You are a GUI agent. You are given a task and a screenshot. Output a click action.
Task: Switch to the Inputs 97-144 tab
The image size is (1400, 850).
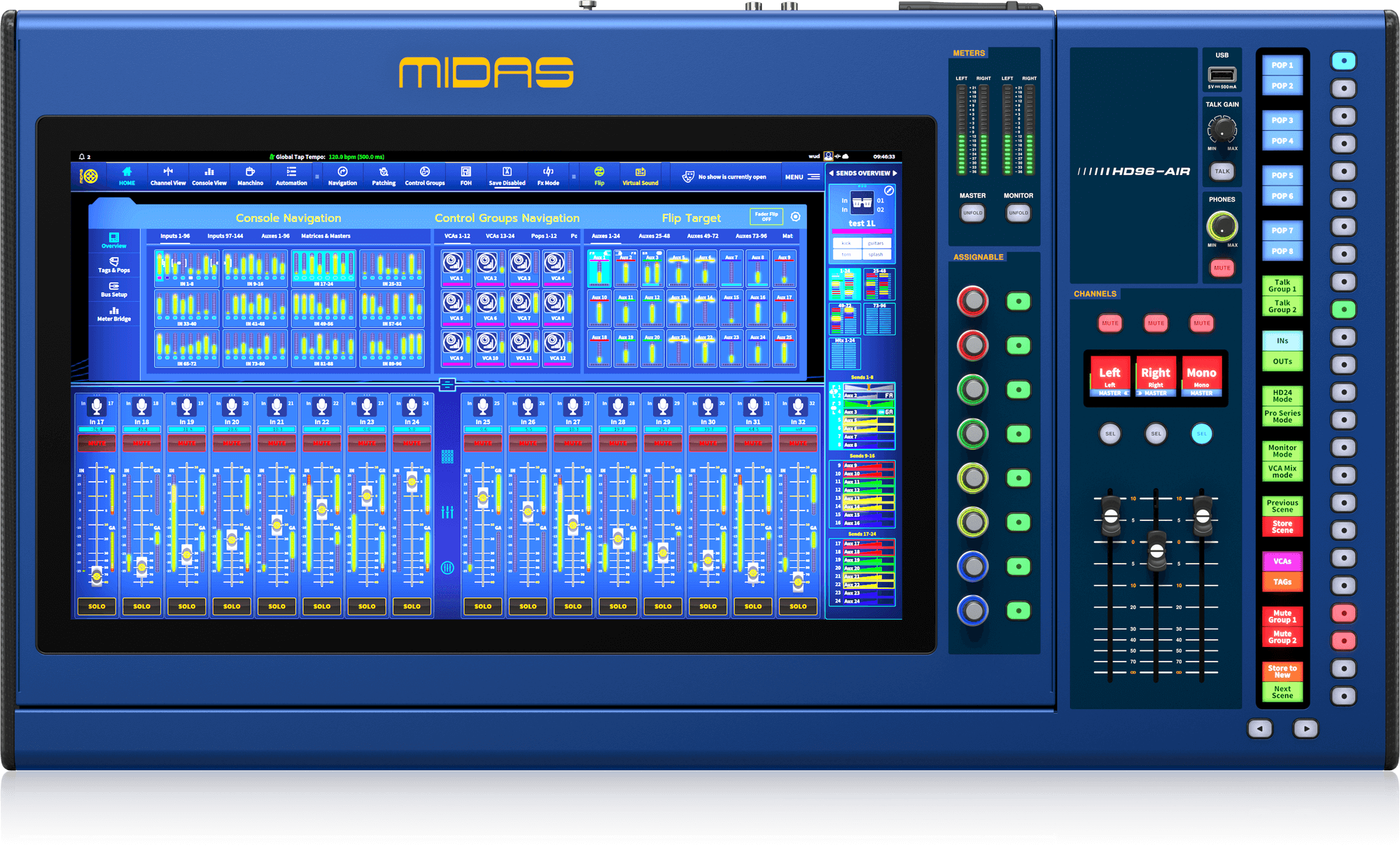pos(225,236)
